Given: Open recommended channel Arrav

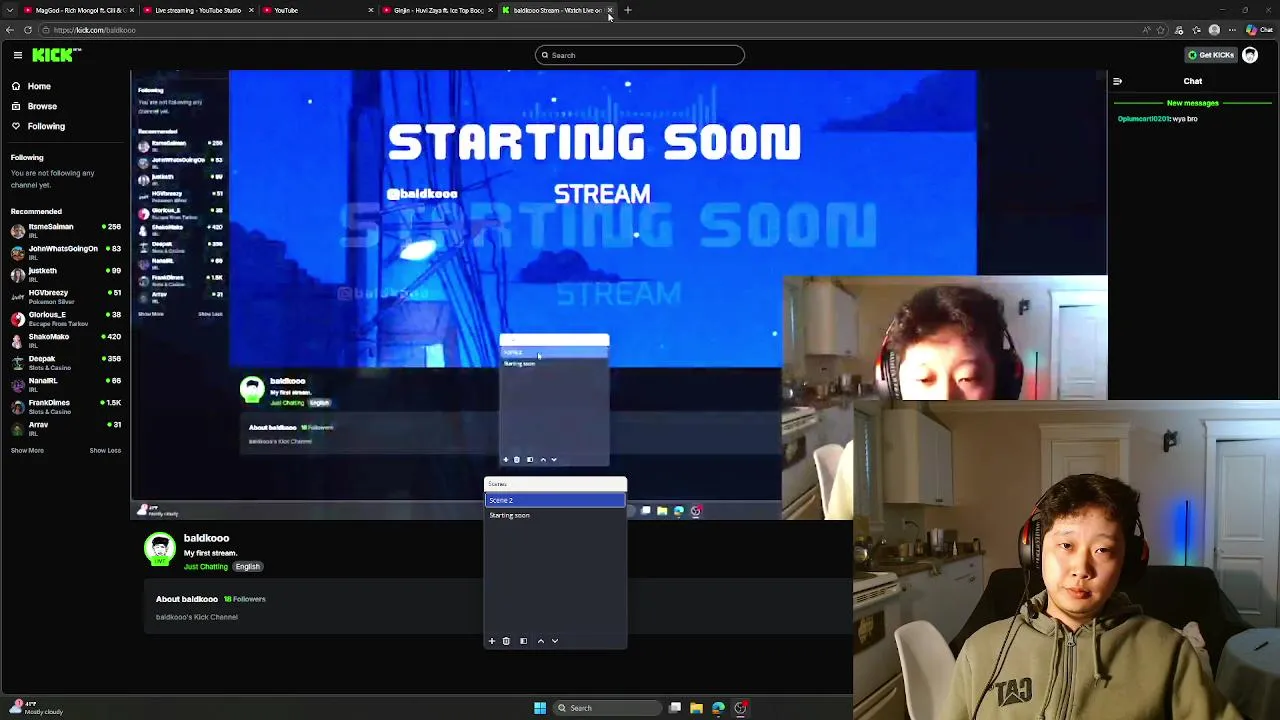Looking at the screenshot, I should [65, 427].
